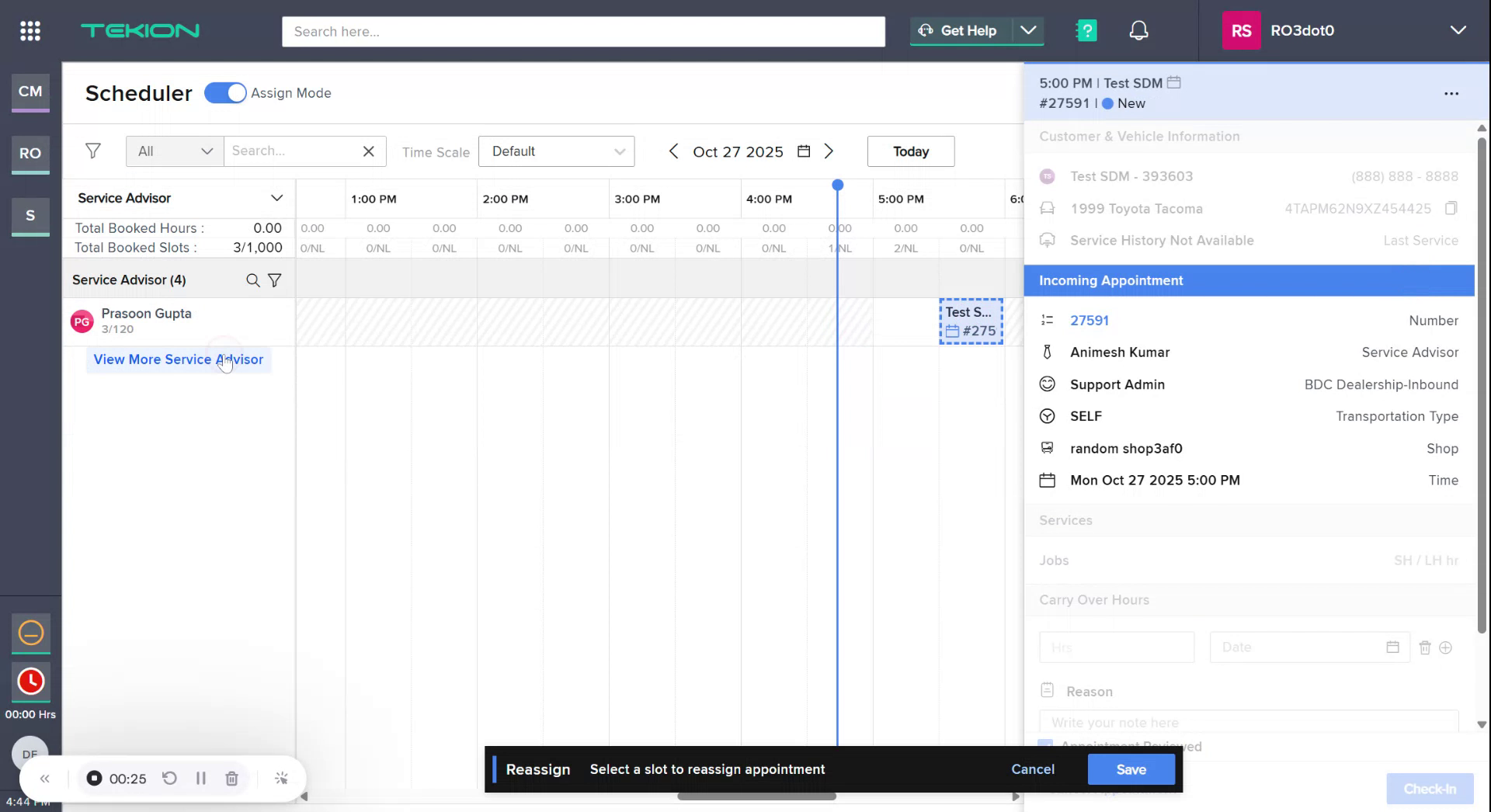This screenshot has height=812, width=1491.
Task: Clear the advisor search with the X icon
Action: pyautogui.click(x=368, y=151)
